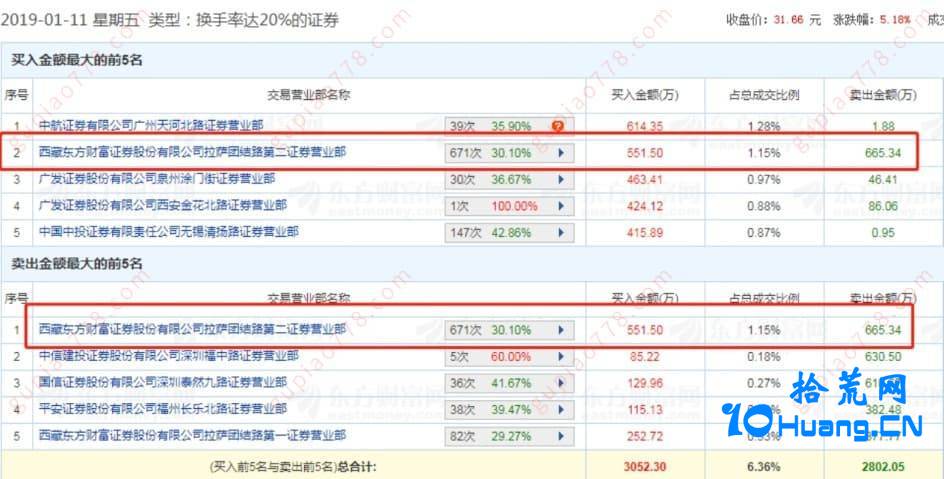Expand arrow next to 671次 30.10% in buy list
The width and height of the screenshot is (944, 479).
tap(561, 153)
